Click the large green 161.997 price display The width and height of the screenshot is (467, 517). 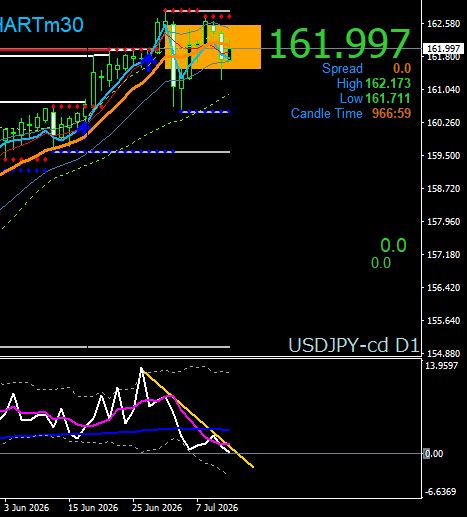340,44
